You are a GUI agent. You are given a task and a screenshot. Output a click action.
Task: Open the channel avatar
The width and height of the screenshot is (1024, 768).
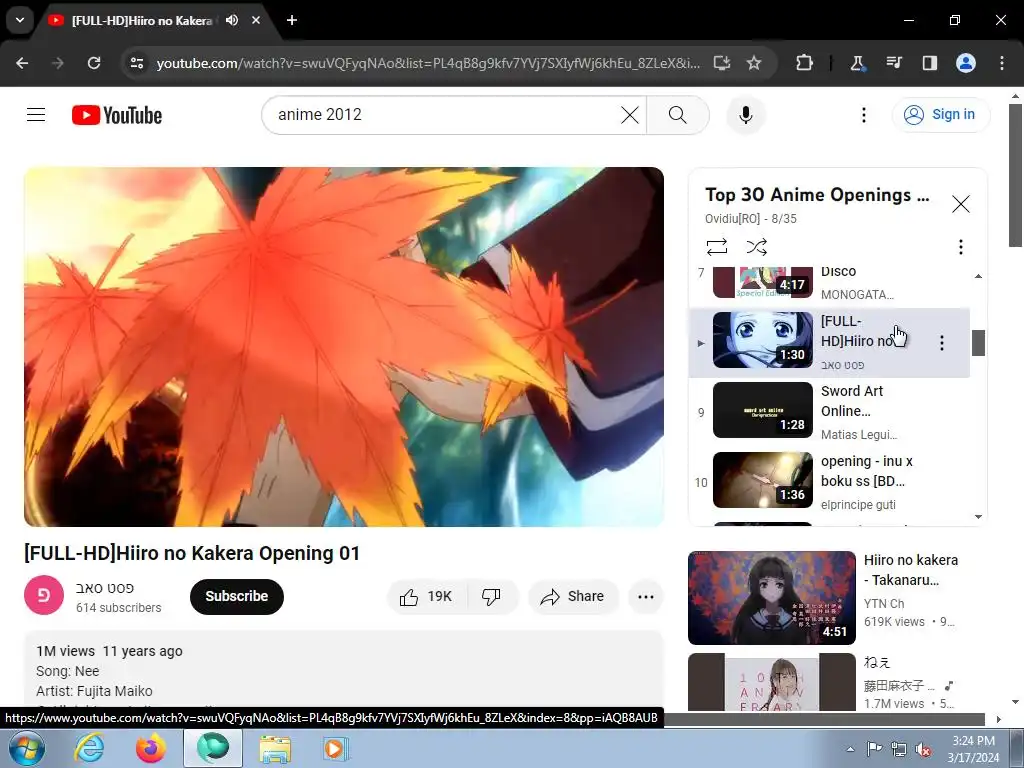pos(44,595)
